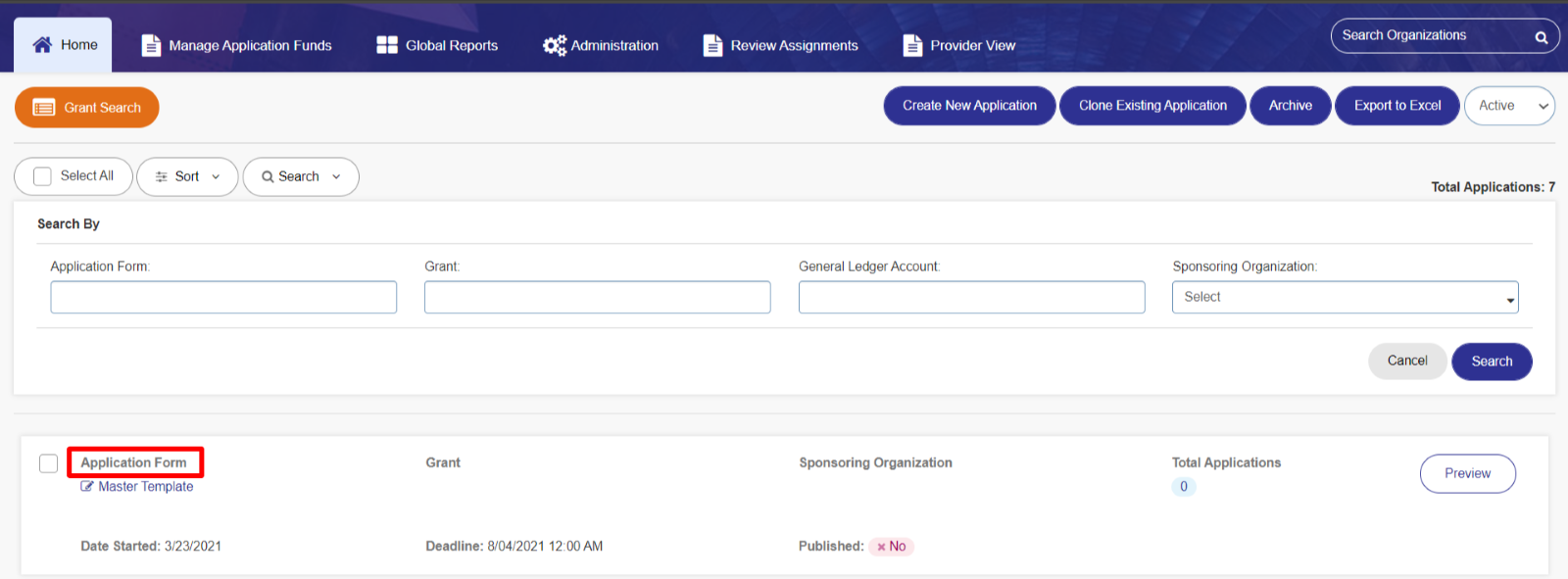The height and width of the screenshot is (579, 1568).
Task: Expand the Sort dropdown
Action: (x=187, y=177)
